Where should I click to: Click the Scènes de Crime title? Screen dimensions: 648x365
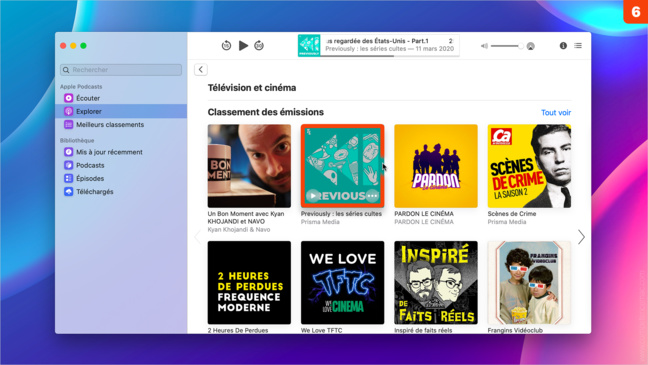point(512,214)
